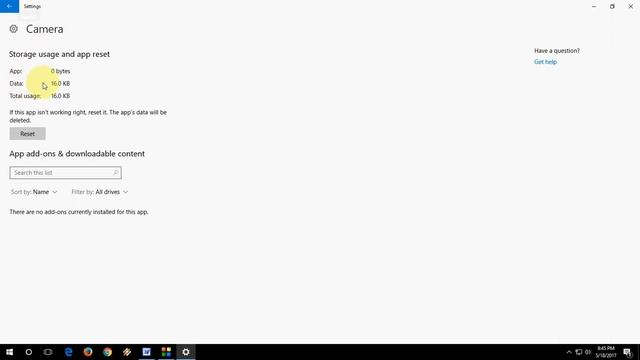
Task: Switch to the four-colored-squares app on the taskbar
Action: (x=166, y=352)
